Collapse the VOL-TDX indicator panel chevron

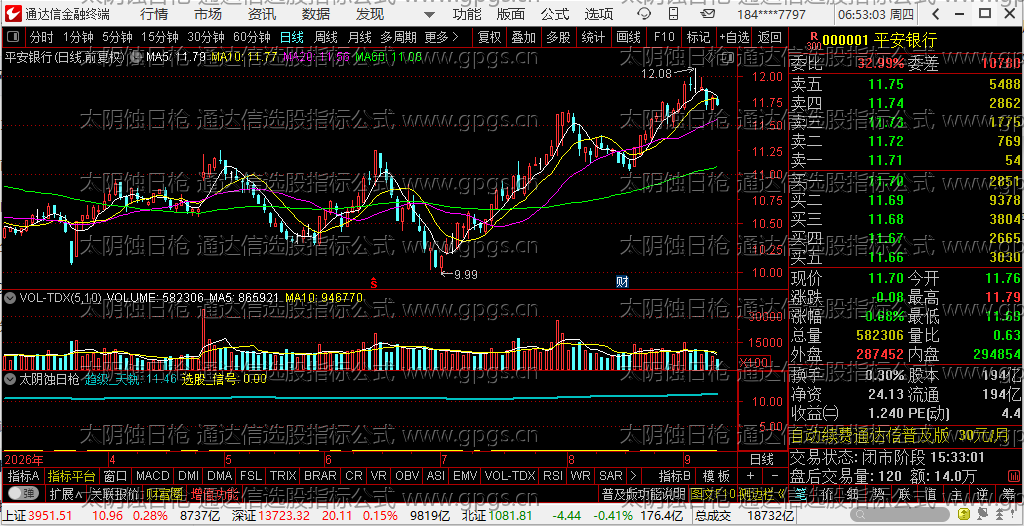9,297
